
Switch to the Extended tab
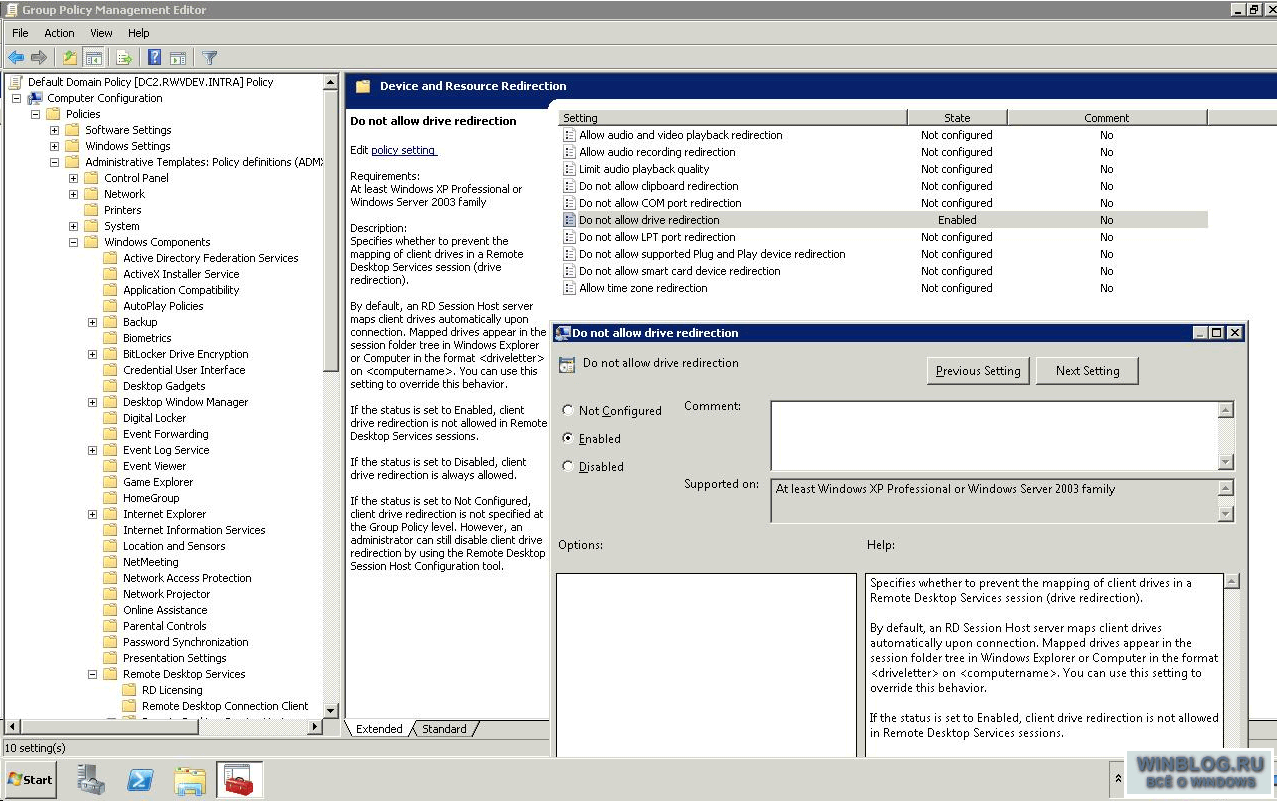pos(379,729)
